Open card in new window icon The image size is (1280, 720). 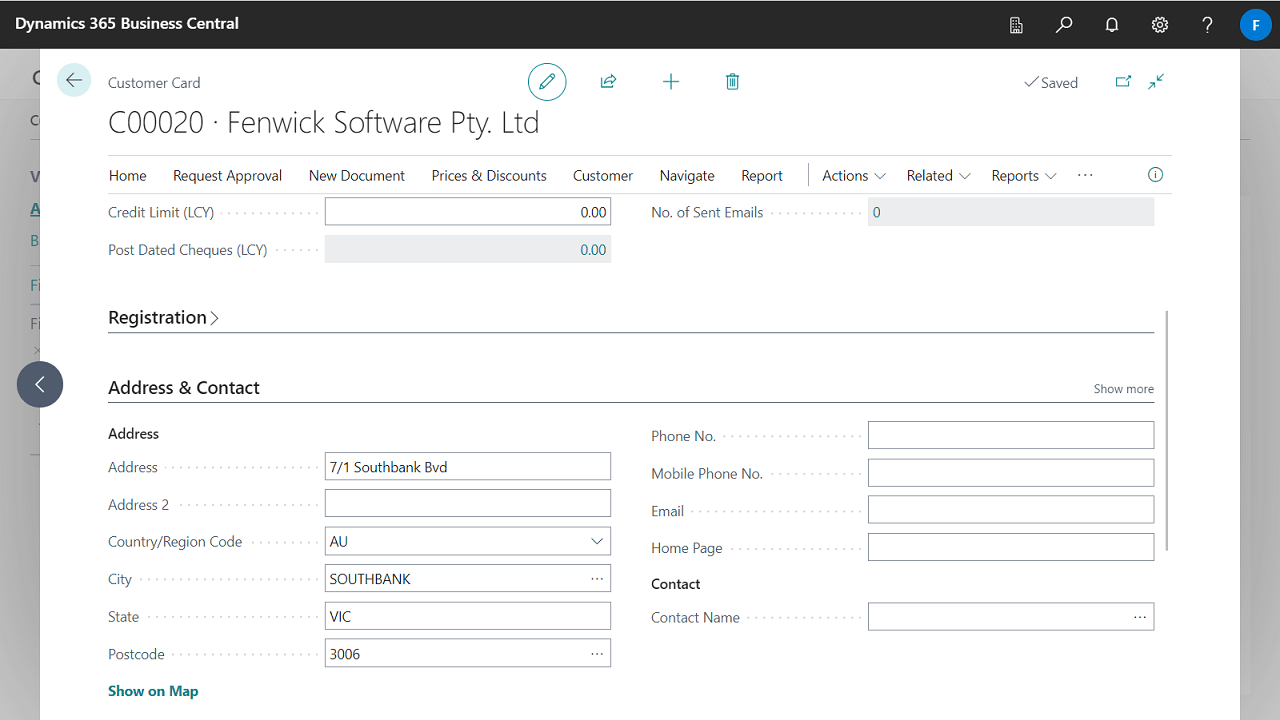(x=1123, y=82)
